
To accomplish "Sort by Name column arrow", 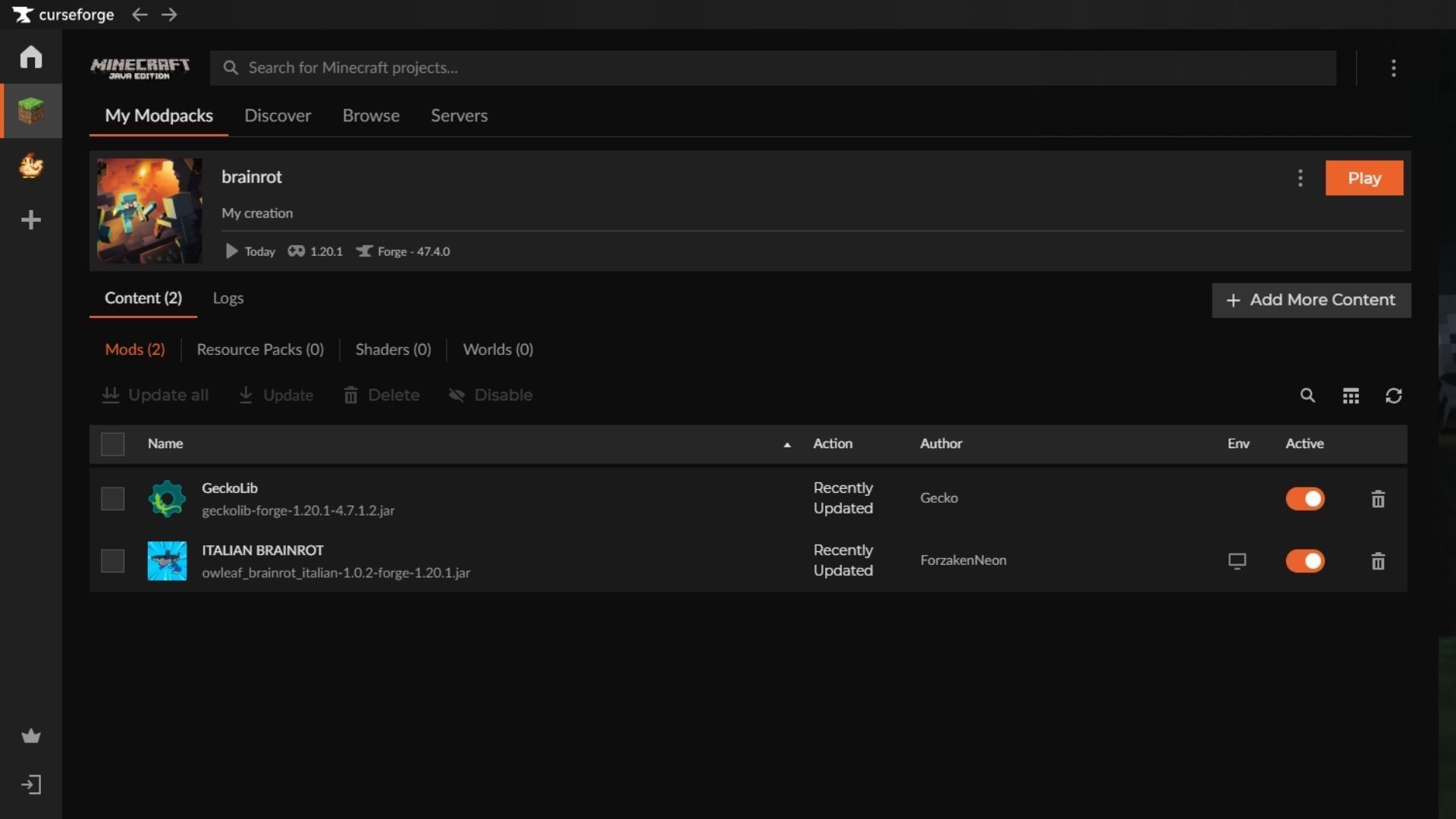I will click(x=786, y=444).
